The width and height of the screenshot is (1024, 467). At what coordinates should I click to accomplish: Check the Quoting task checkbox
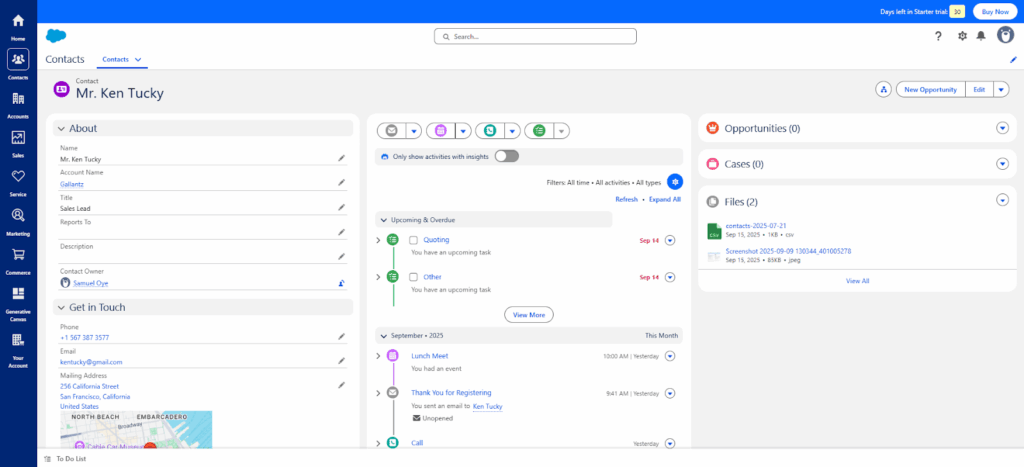(x=414, y=240)
